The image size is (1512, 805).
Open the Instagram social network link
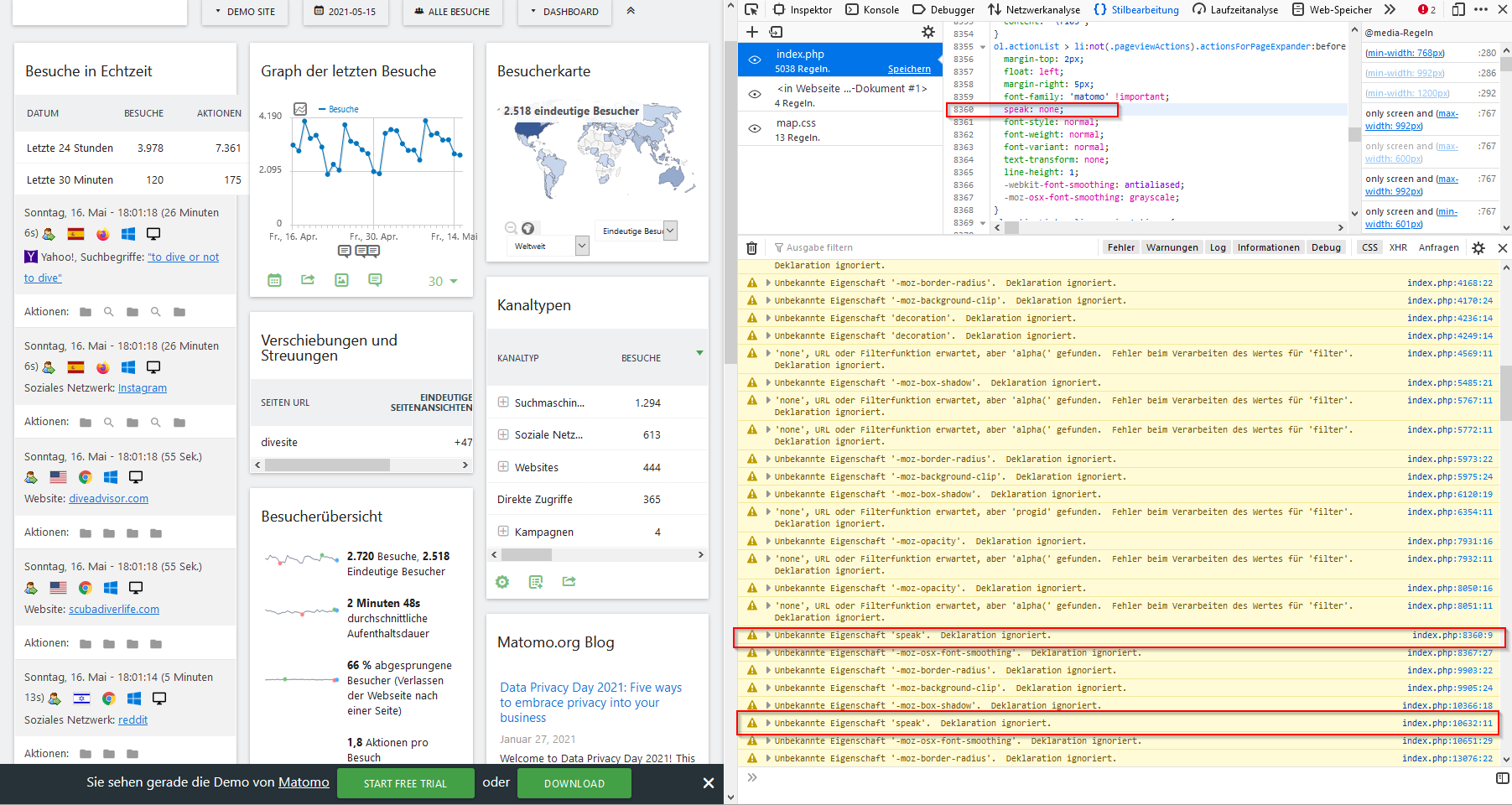coord(142,387)
